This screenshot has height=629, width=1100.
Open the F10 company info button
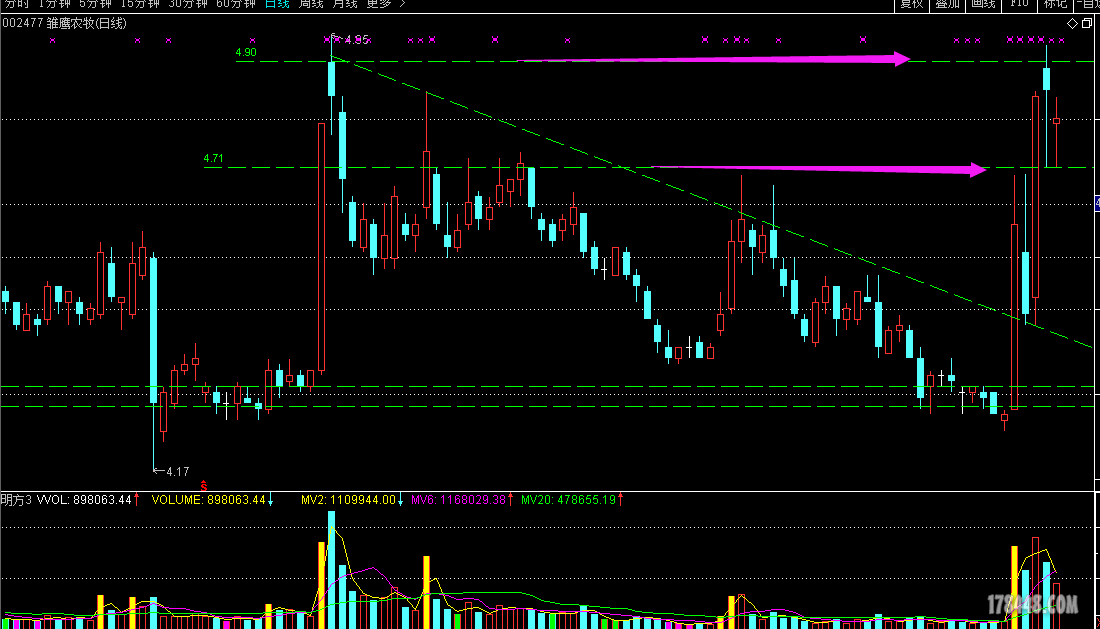1019,4
